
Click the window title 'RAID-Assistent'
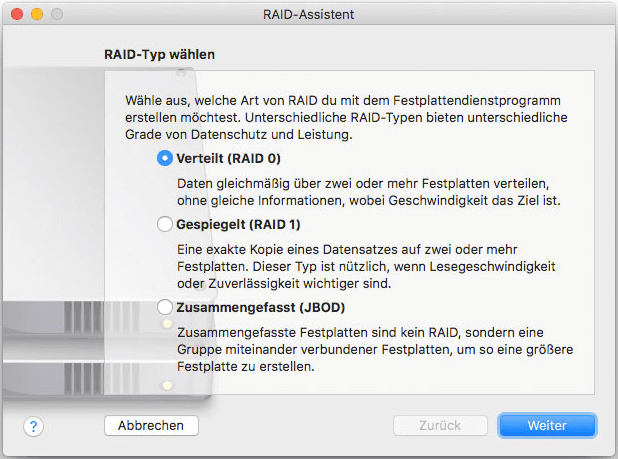309,15
